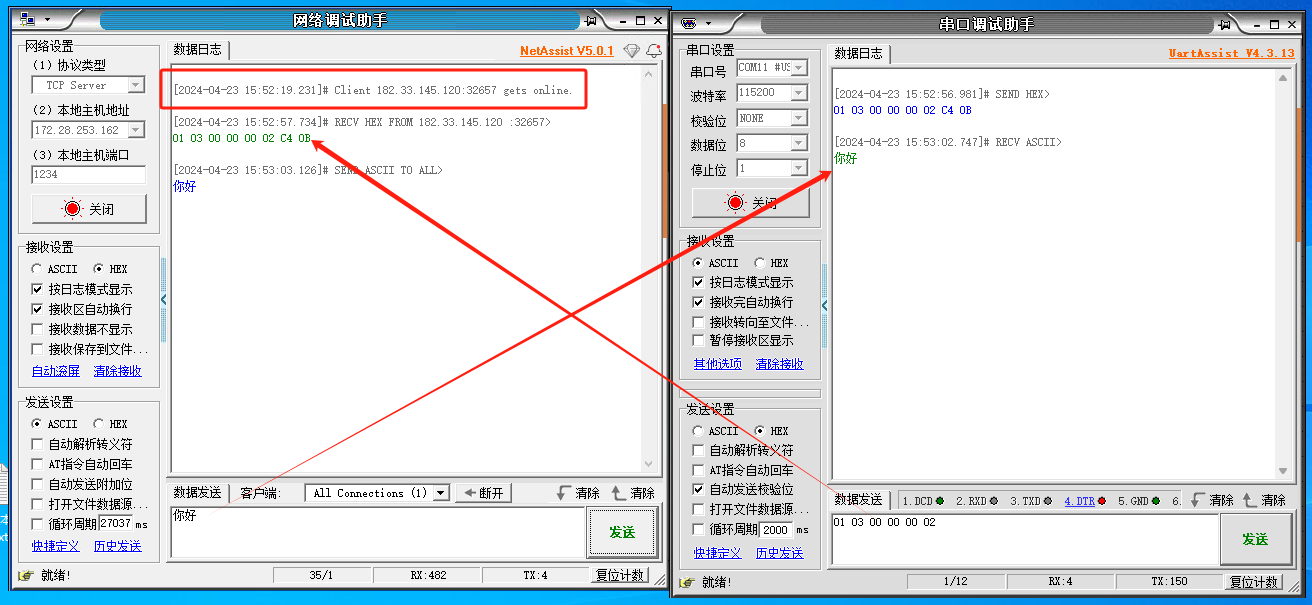Image resolution: width=1312 pixels, height=605 pixels.
Task: Click 复位计数 in NetAssist status bar
Action: pyautogui.click(x=621, y=575)
